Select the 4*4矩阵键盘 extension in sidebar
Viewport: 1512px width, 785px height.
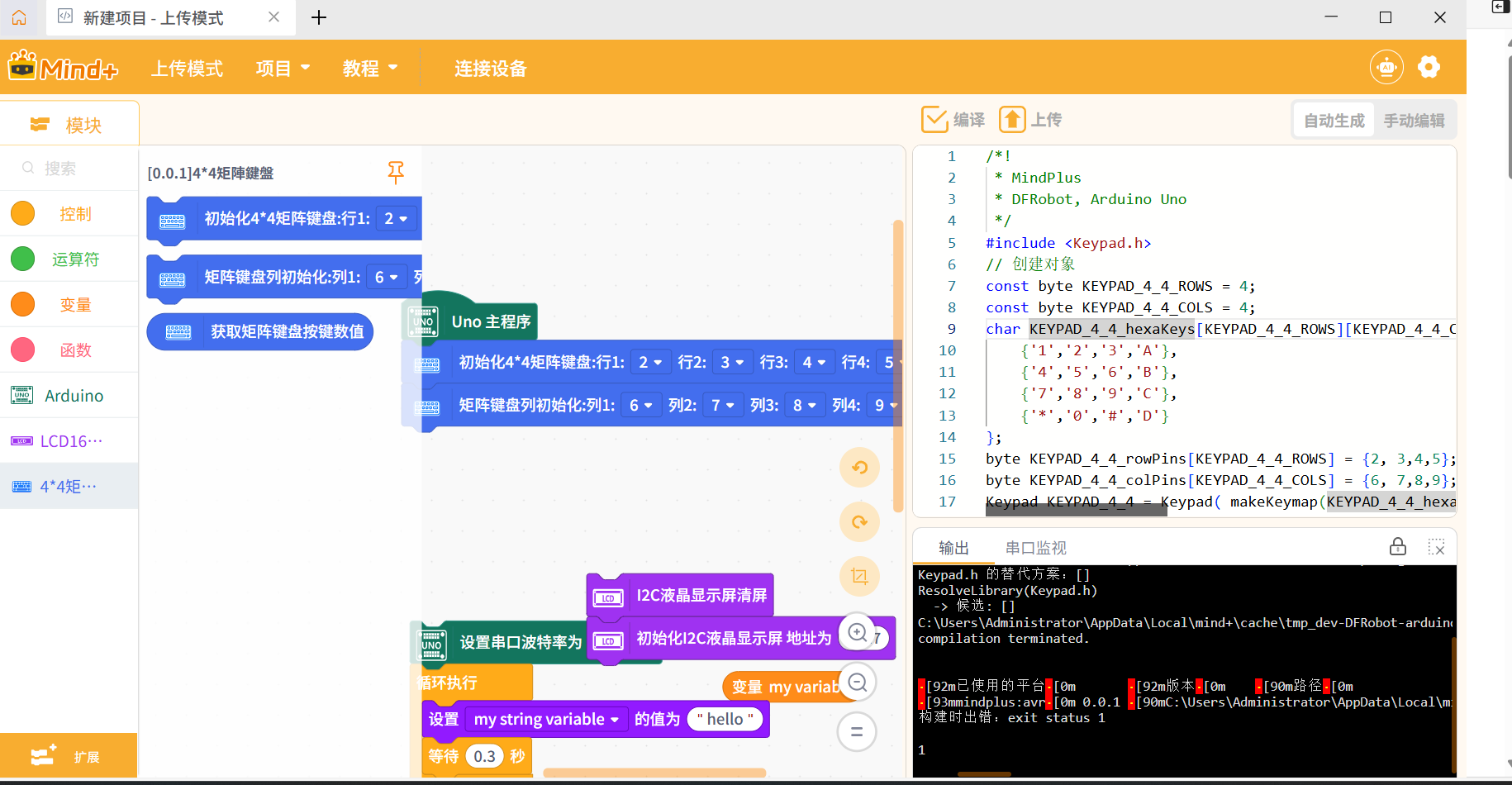[69, 486]
